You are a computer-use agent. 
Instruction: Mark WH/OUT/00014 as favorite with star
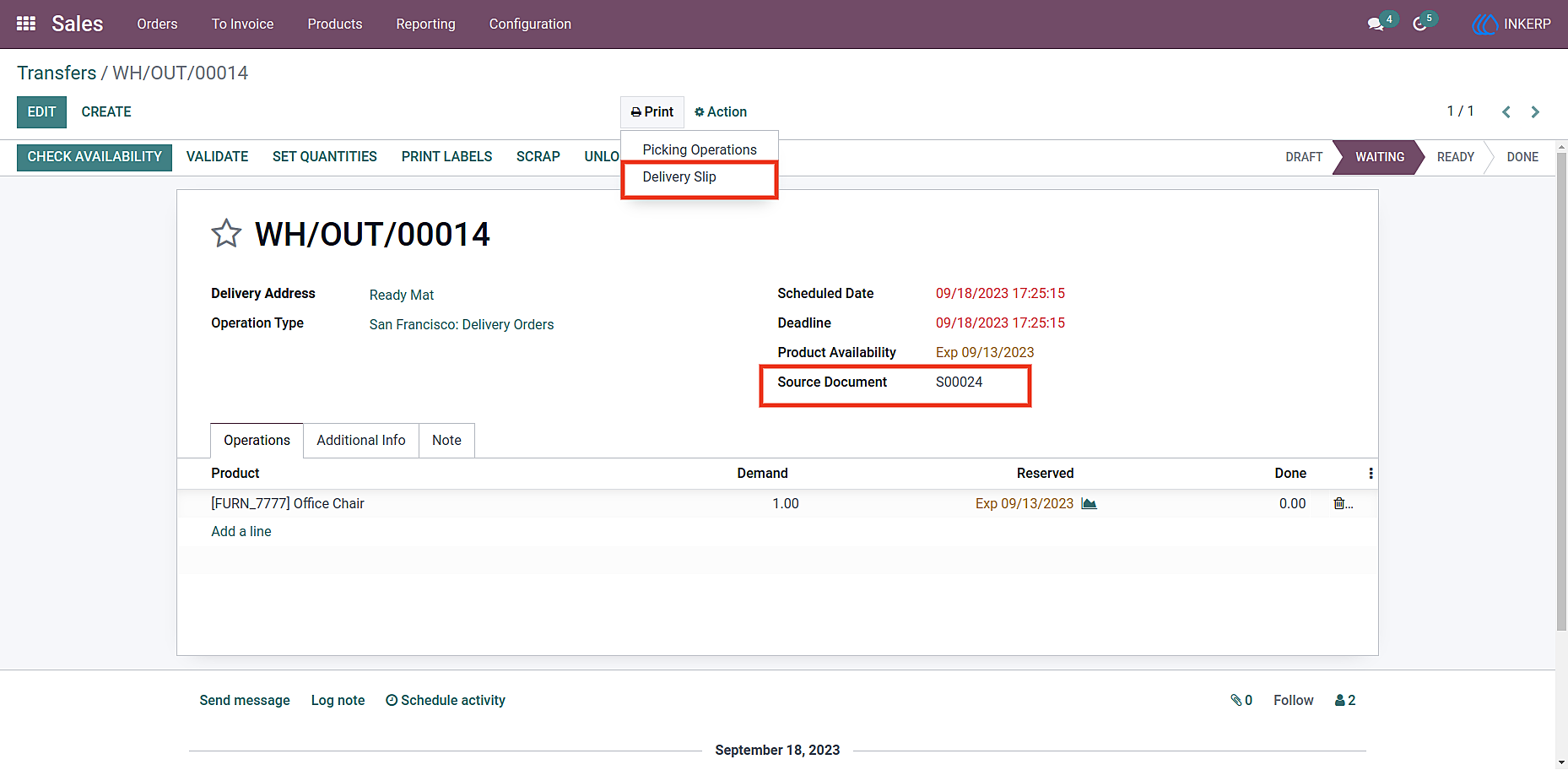coord(226,234)
